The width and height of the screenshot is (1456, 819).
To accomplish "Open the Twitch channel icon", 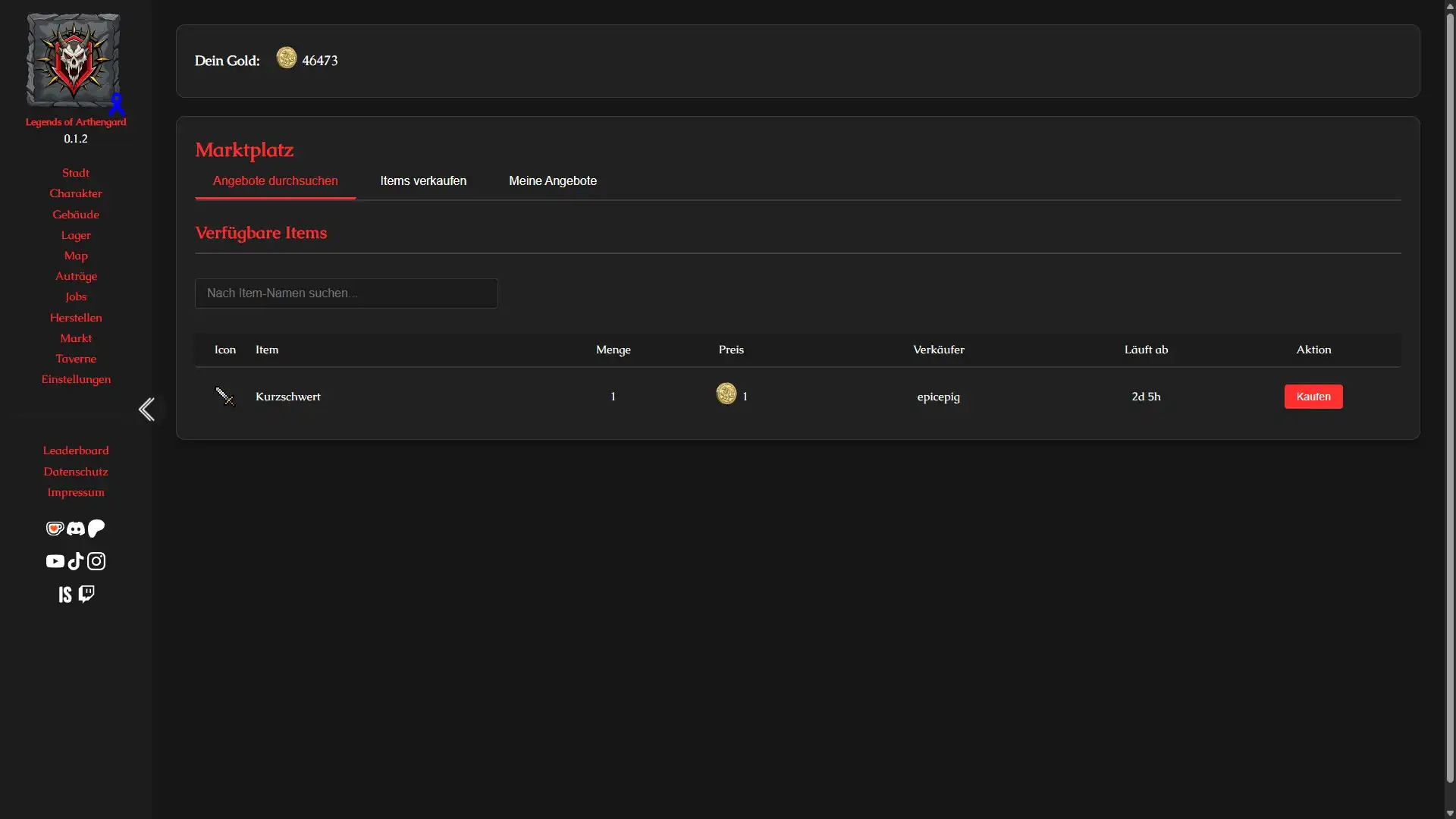I will [86, 595].
